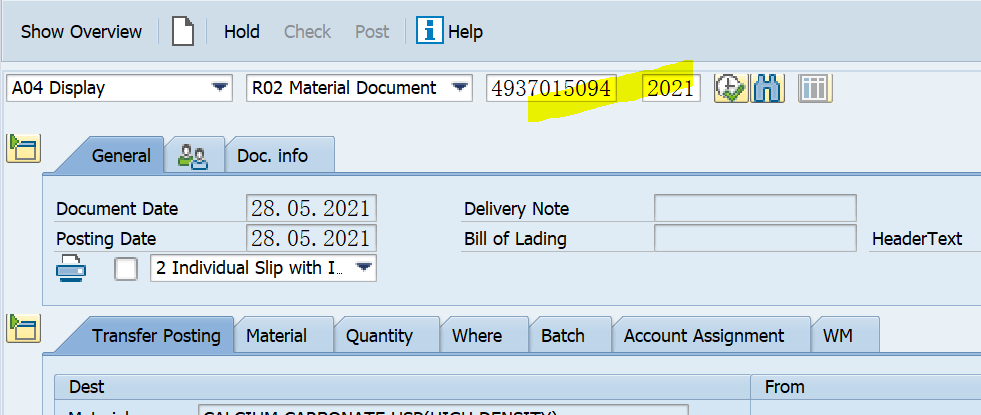Click Show Overview button
981x415 pixels.
coord(81,31)
